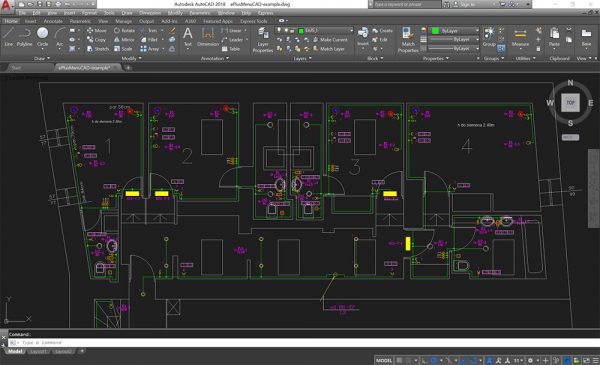Click the TOP face of ViewCube
This screenshot has width=600, height=365.
pyautogui.click(x=570, y=103)
